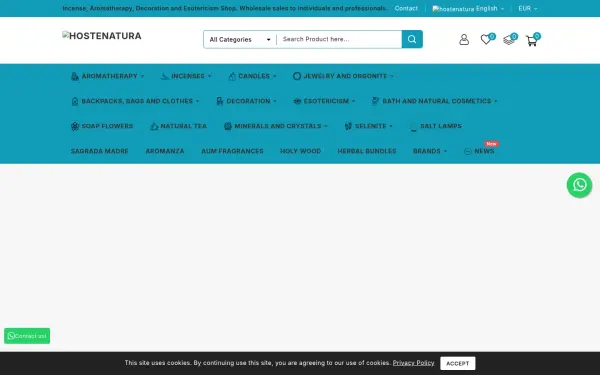The width and height of the screenshot is (600, 375).
Task: Open the Holy Wood menu item
Action: (x=300, y=151)
